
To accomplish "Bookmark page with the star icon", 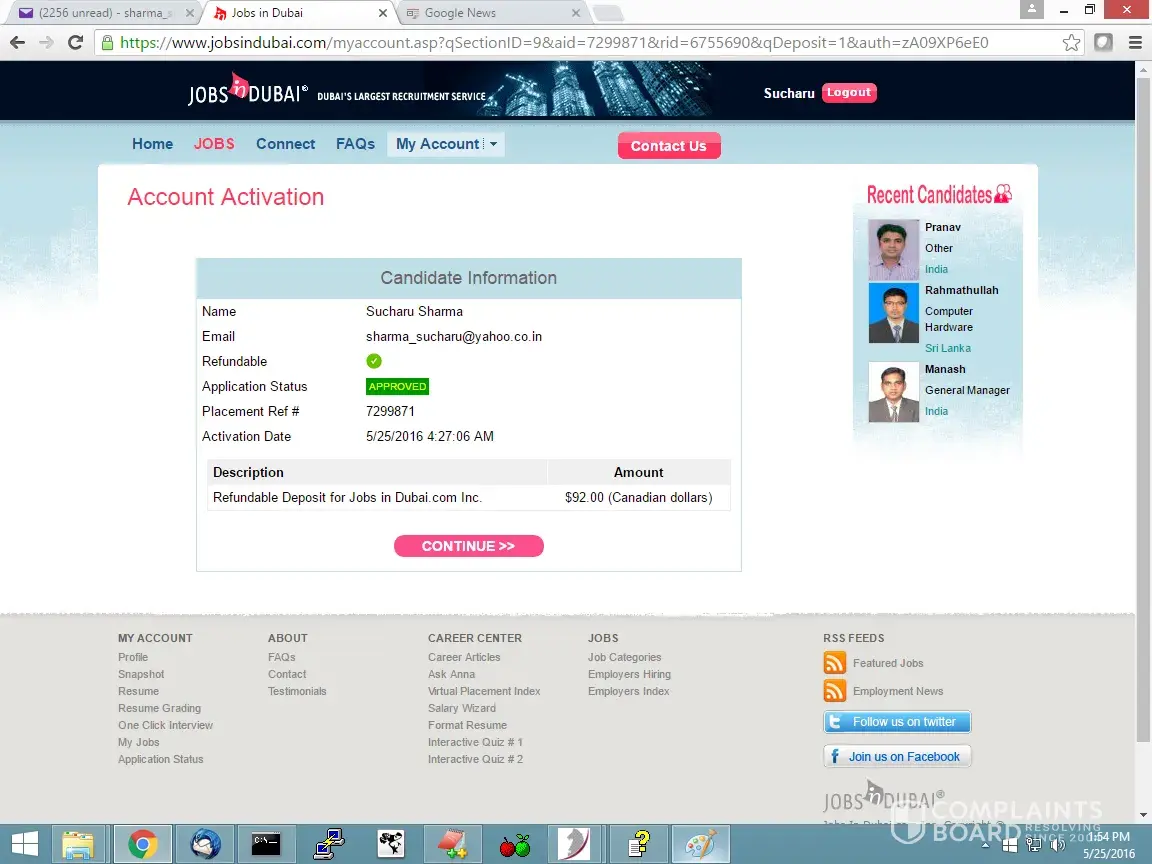I will 1071,43.
